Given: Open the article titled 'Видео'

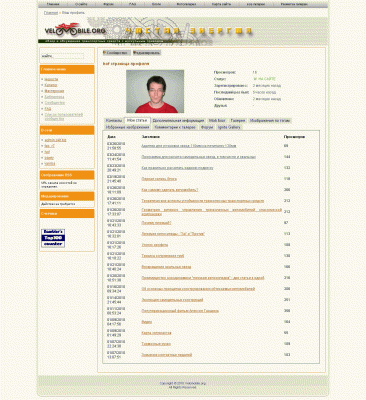Looking at the screenshot, I should (147, 322).
